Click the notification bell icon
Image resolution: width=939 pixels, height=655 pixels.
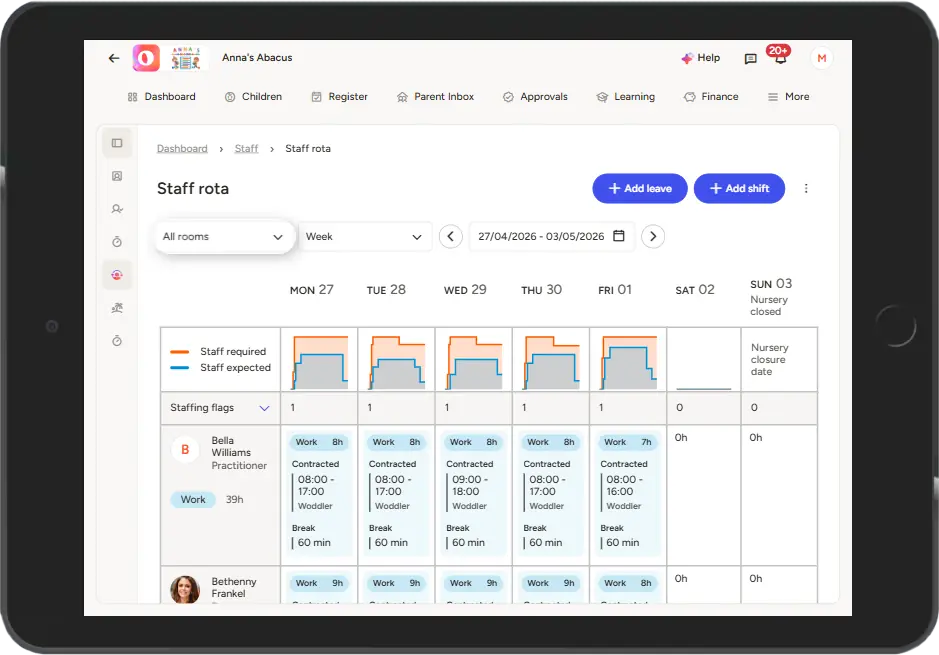click(780, 59)
